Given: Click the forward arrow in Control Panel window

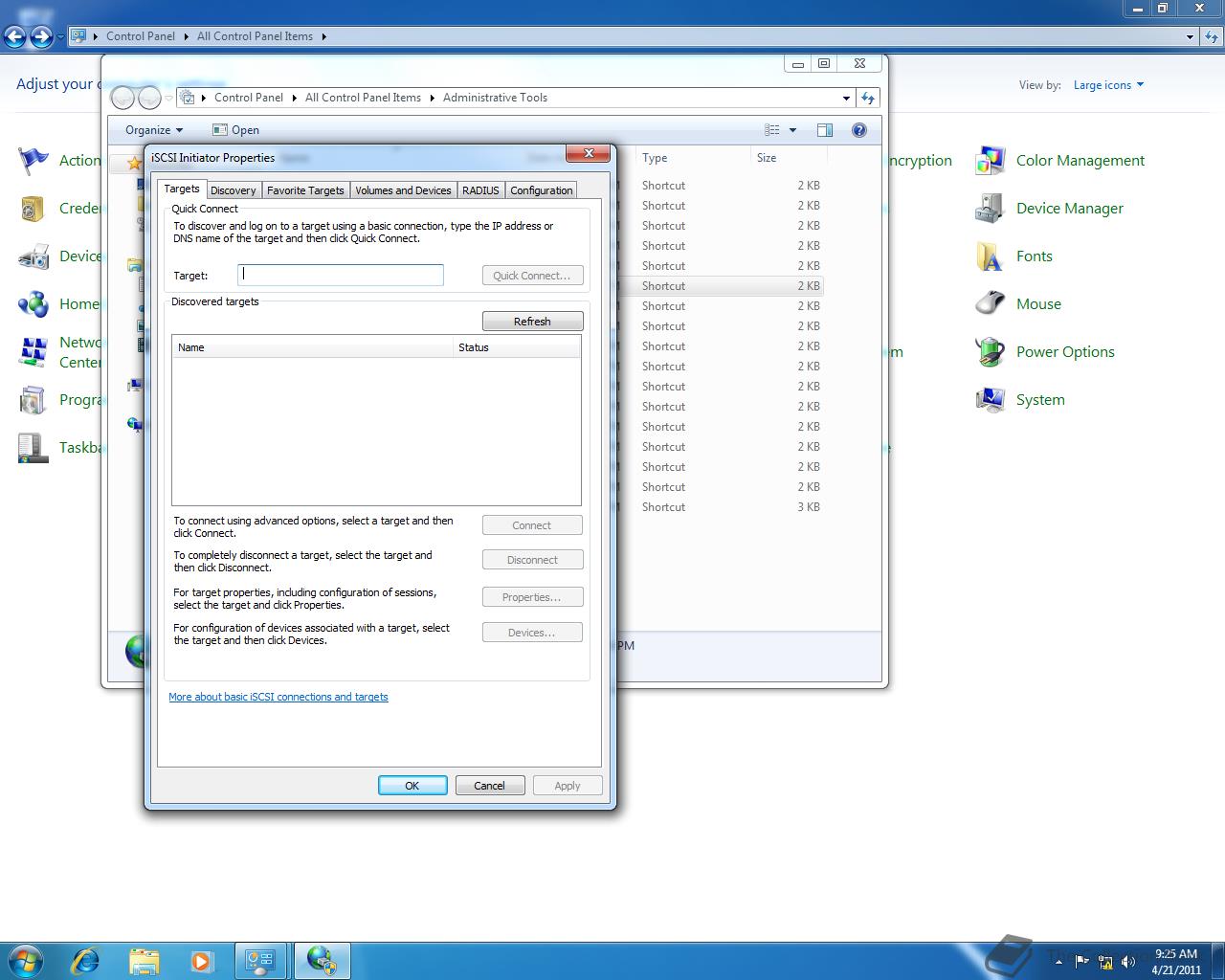Looking at the screenshot, I should [x=41, y=36].
